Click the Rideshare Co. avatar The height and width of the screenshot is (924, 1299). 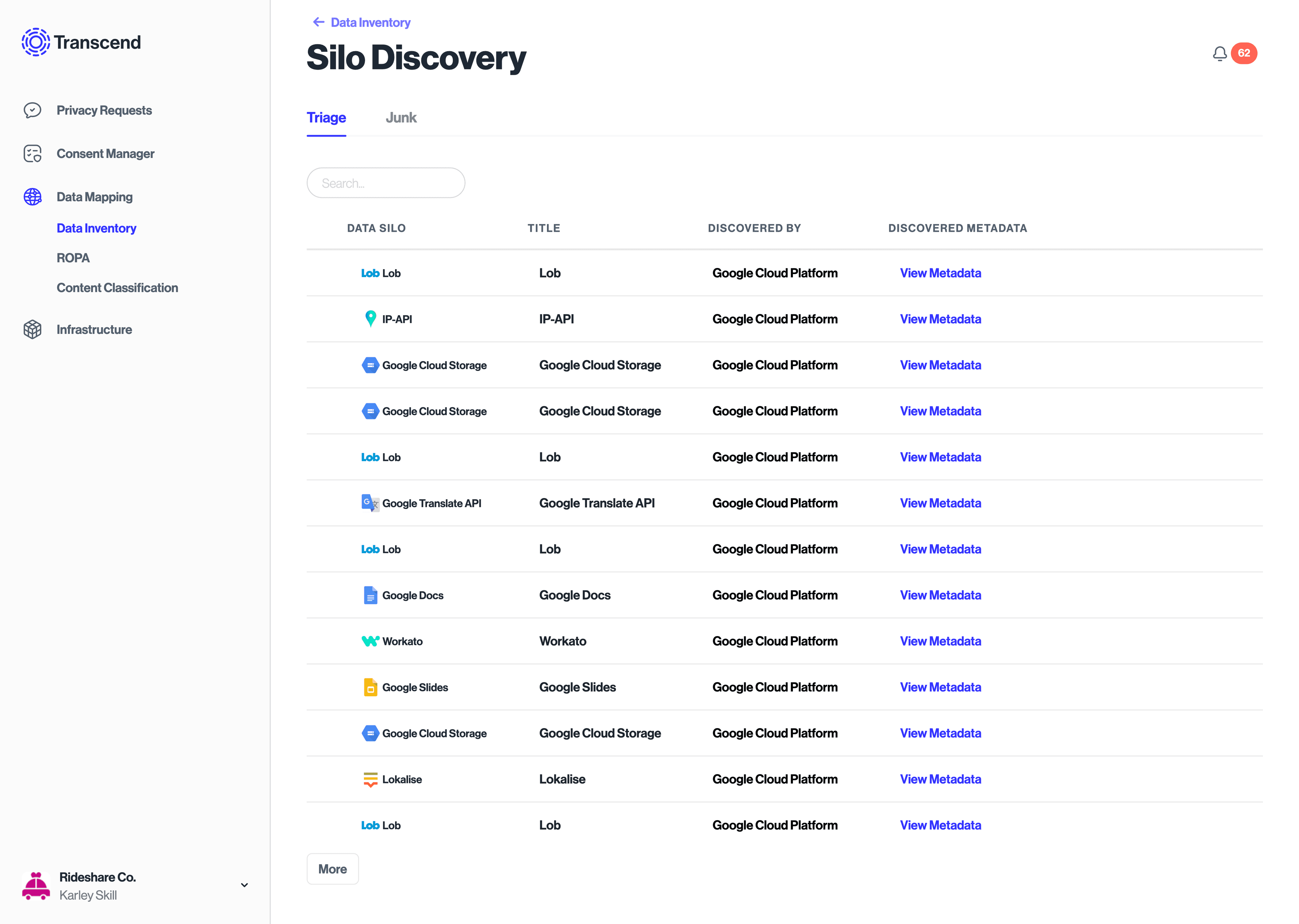(x=36, y=885)
